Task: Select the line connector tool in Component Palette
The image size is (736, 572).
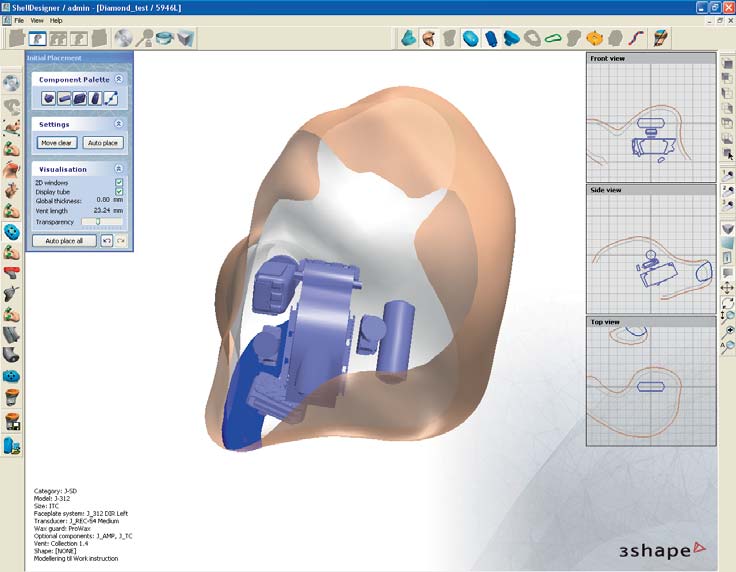Action: pos(111,98)
